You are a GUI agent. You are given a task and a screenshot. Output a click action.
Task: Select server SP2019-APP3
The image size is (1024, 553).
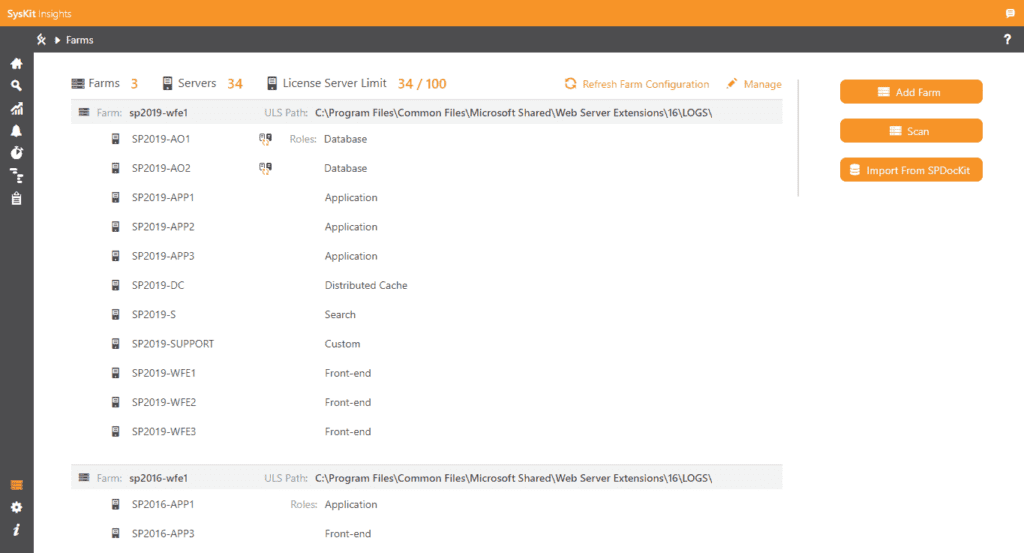click(163, 256)
